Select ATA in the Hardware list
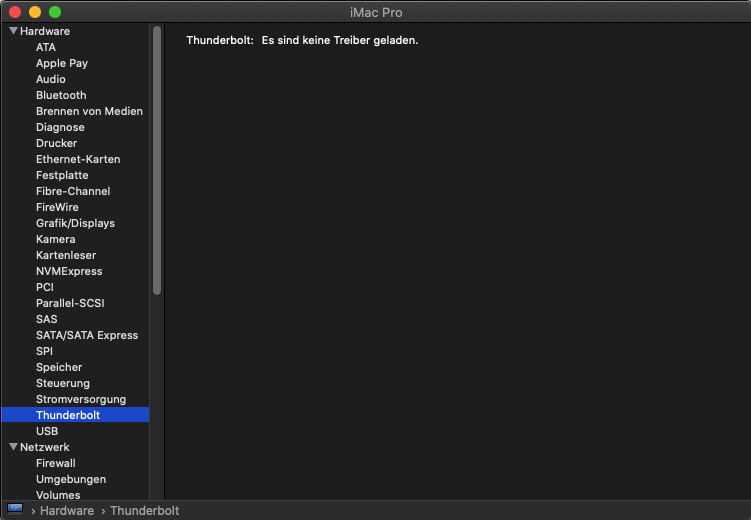The height and width of the screenshot is (520, 751). (x=46, y=47)
